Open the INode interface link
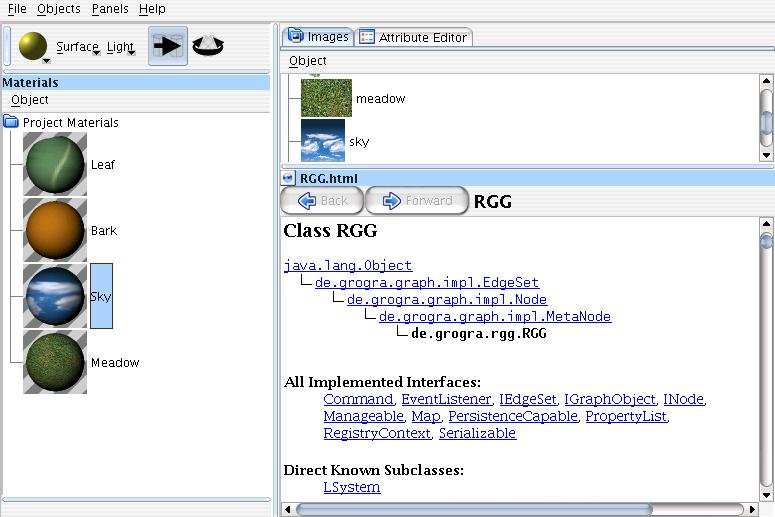The image size is (775, 517). tap(684, 399)
